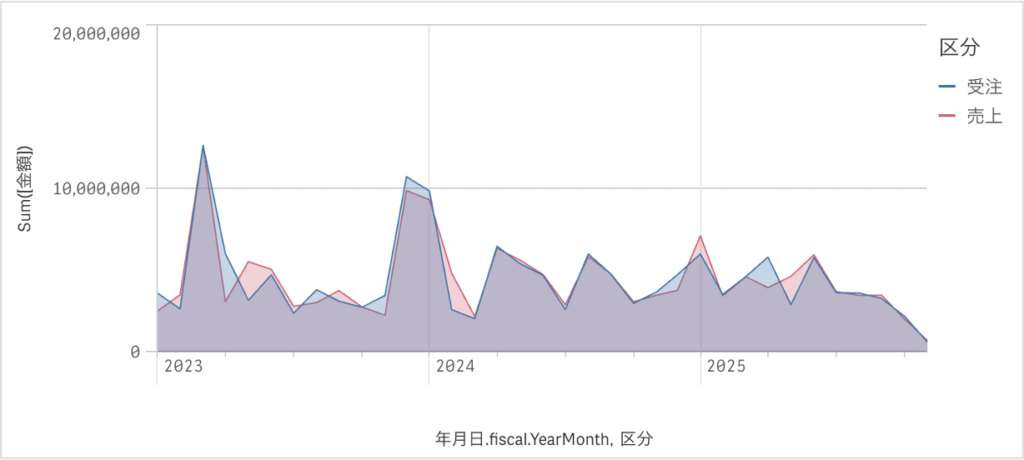The width and height of the screenshot is (1024, 460).
Task: Click the red 売上 peak at 2025 start
Action: pyautogui.click(x=701, y=236)
